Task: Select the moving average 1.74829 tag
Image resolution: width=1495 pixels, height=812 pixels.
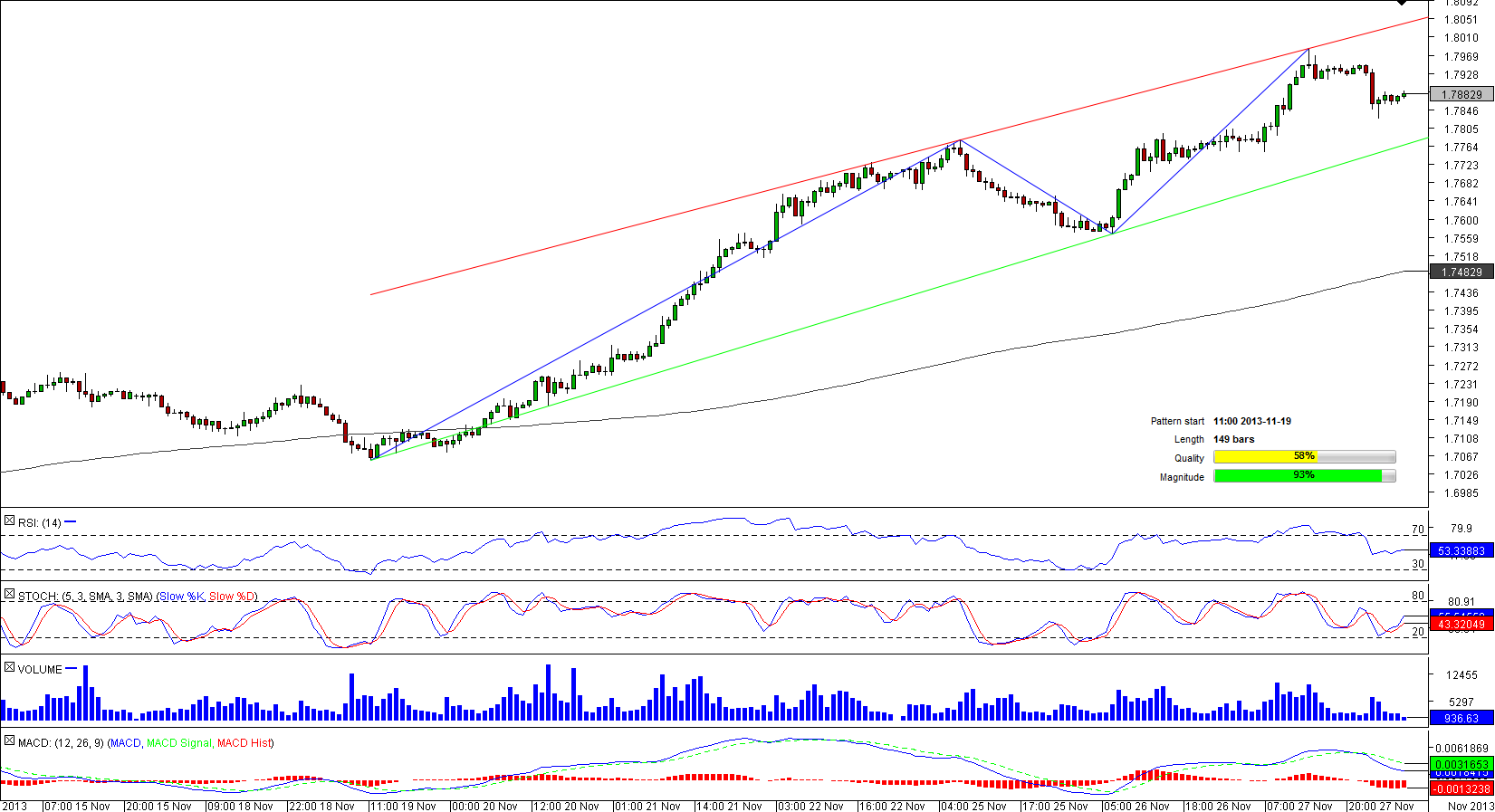Action: tap(1461, 272)
